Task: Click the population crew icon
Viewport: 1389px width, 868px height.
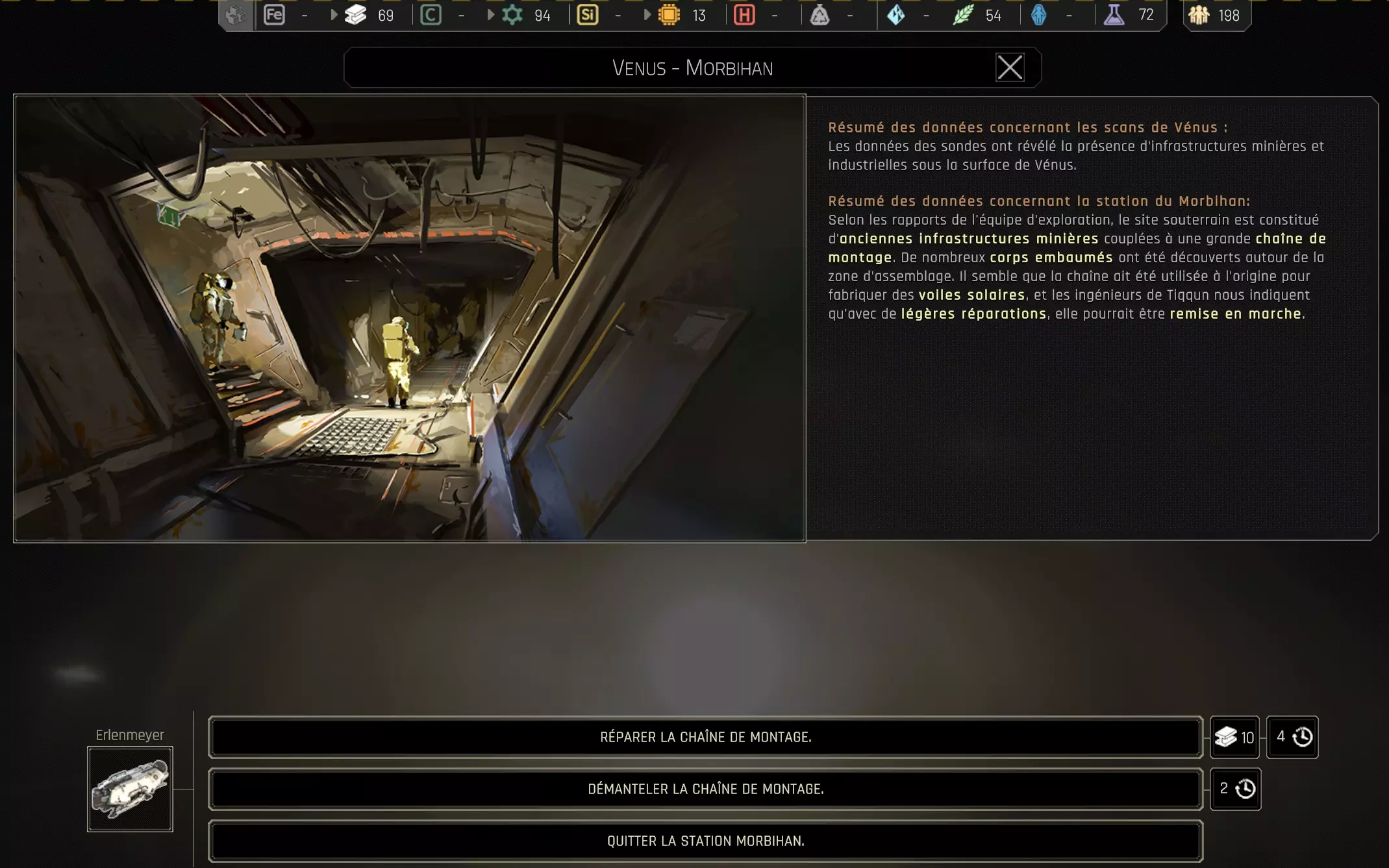Action: point(1199,15)
